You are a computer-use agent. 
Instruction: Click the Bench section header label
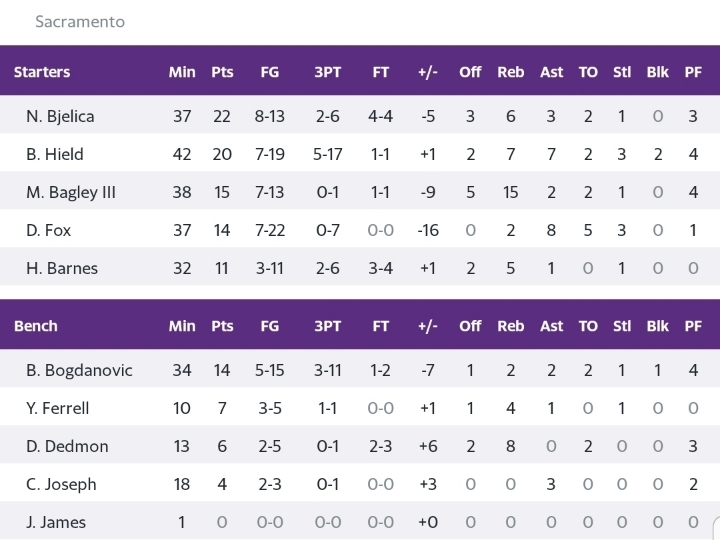tap(36, 326)
